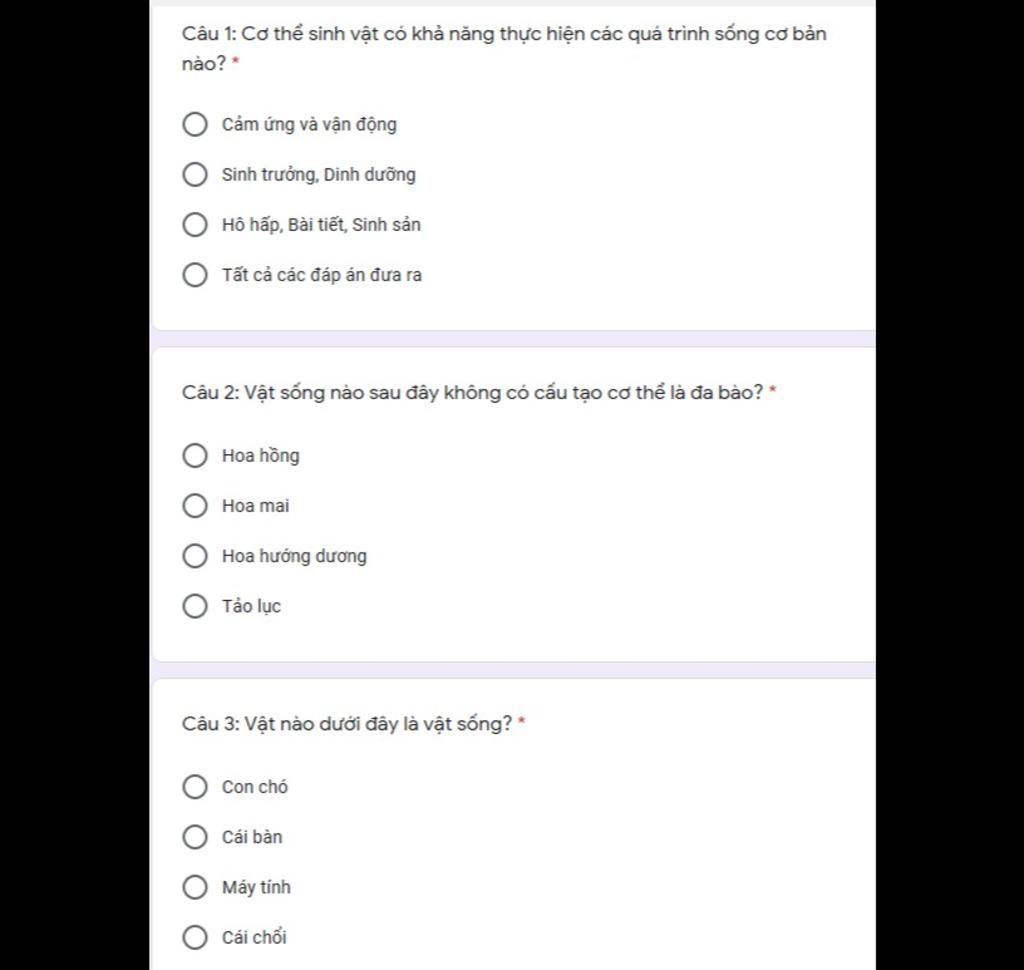Choose 'Con chó' for question 3
Screen dimensions: 1024x970
(x=195, y=787)
